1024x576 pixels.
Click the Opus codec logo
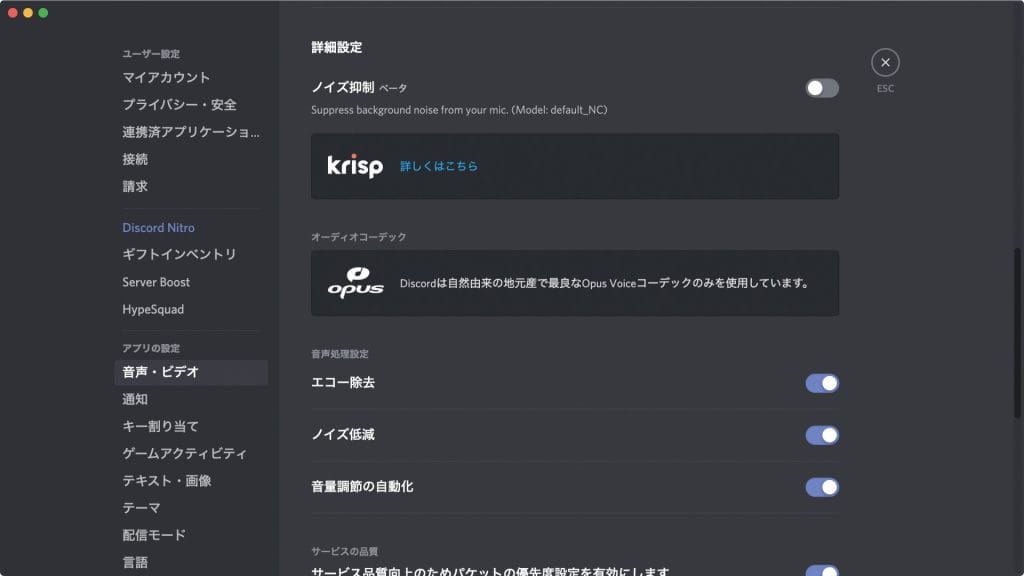(x=355, y=283)
